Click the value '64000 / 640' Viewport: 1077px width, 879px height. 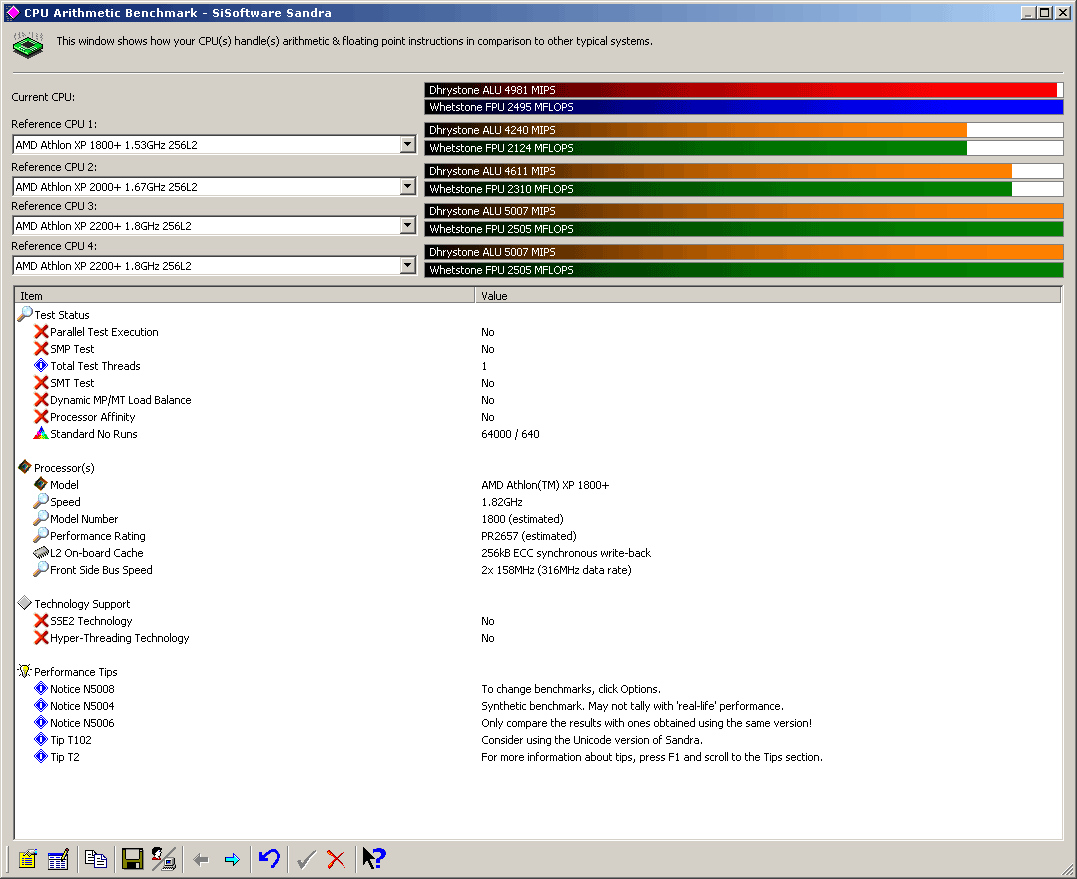click(510, 434)
